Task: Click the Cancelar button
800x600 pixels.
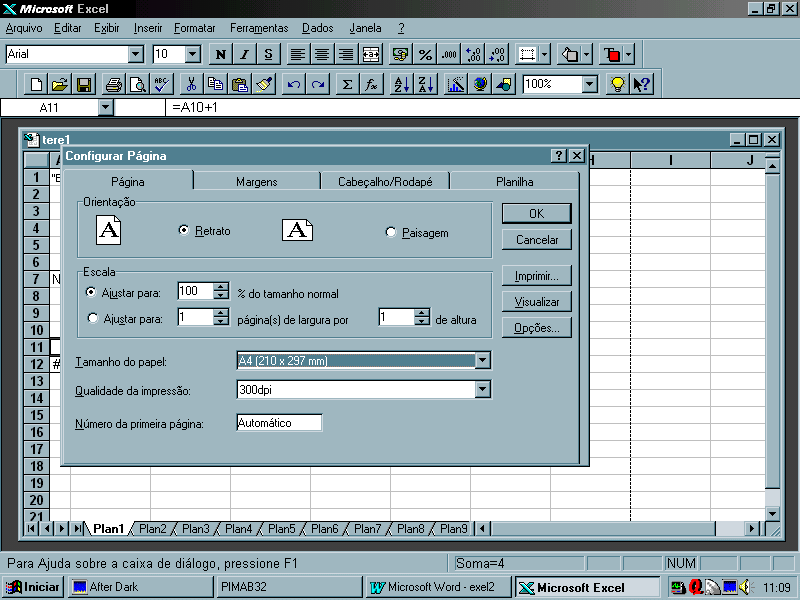Action: pyautogui.click(x=537, y=240)
